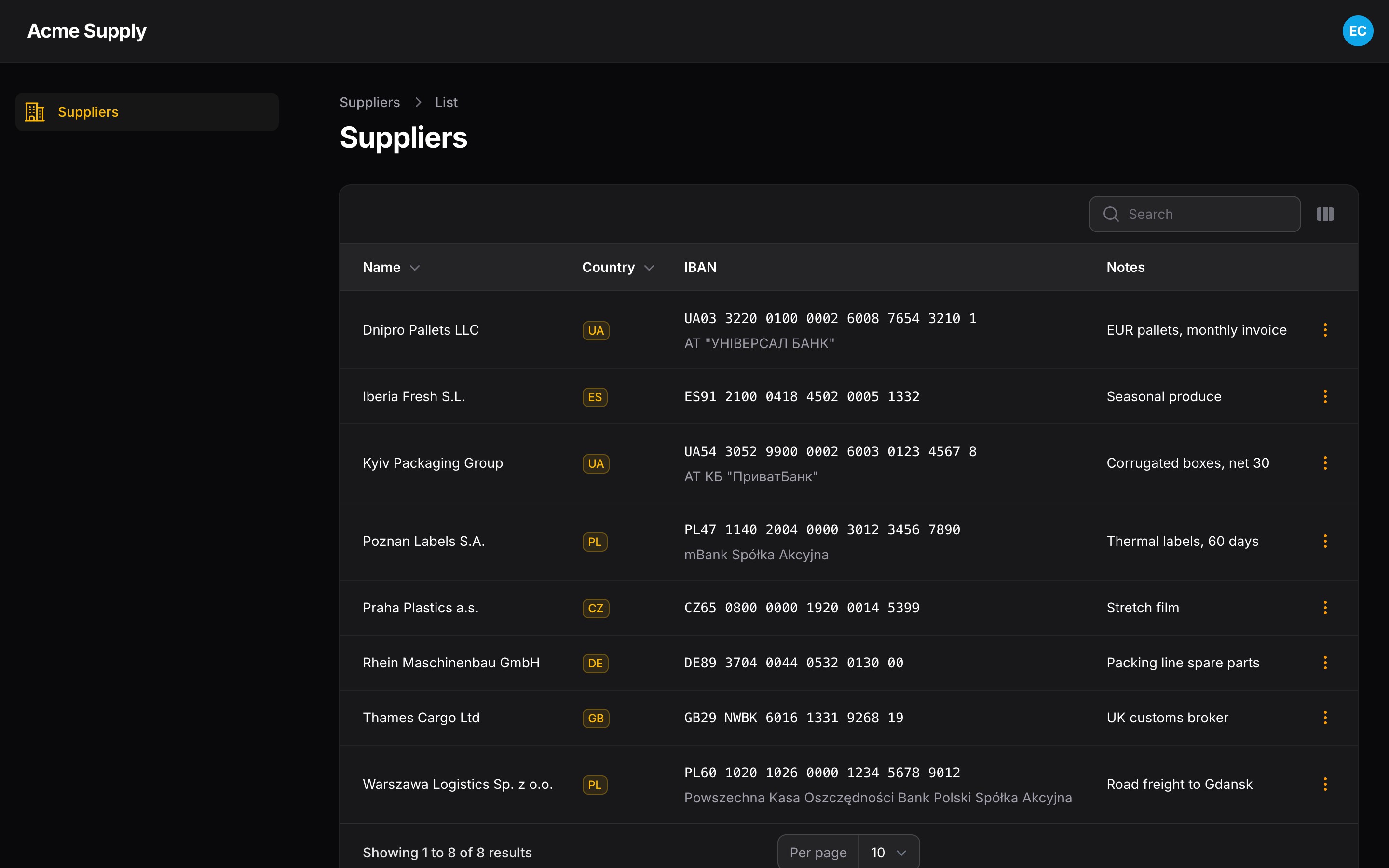Select the Warszawa Logistics Sp. z o.o. cell

pos(457,785)
